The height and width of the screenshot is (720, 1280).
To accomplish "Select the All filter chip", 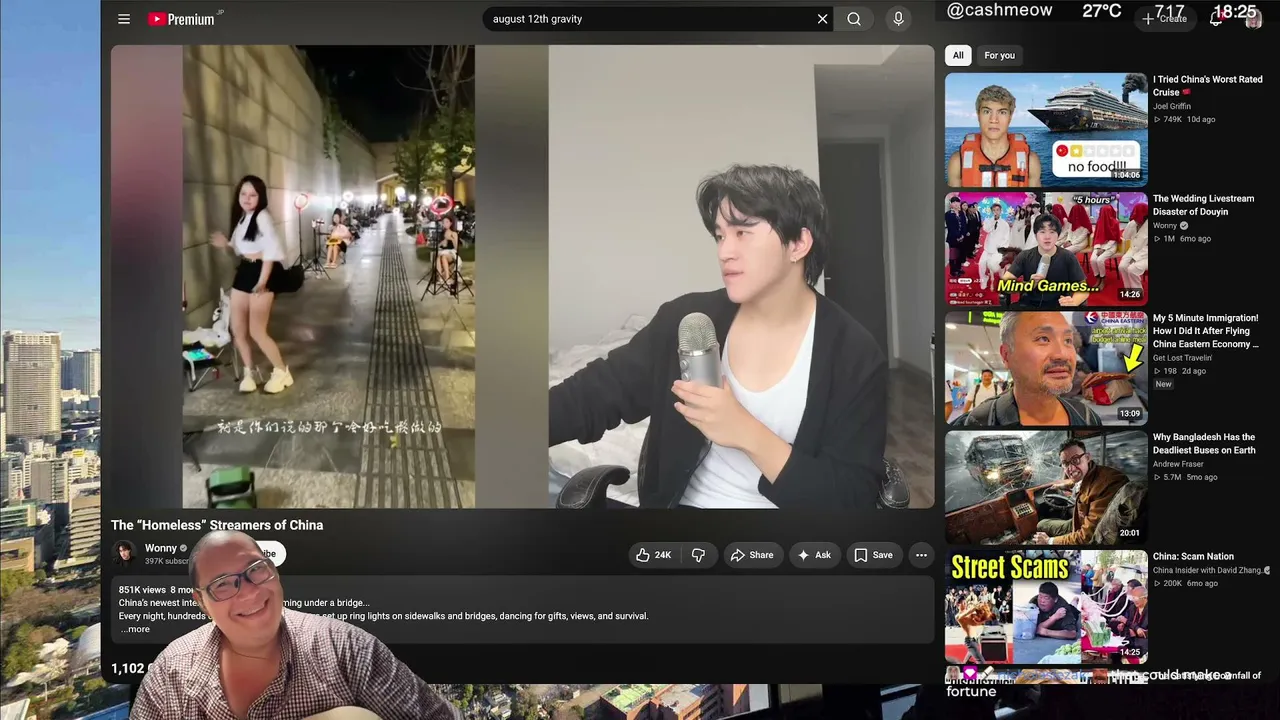I will pos(958,56).
